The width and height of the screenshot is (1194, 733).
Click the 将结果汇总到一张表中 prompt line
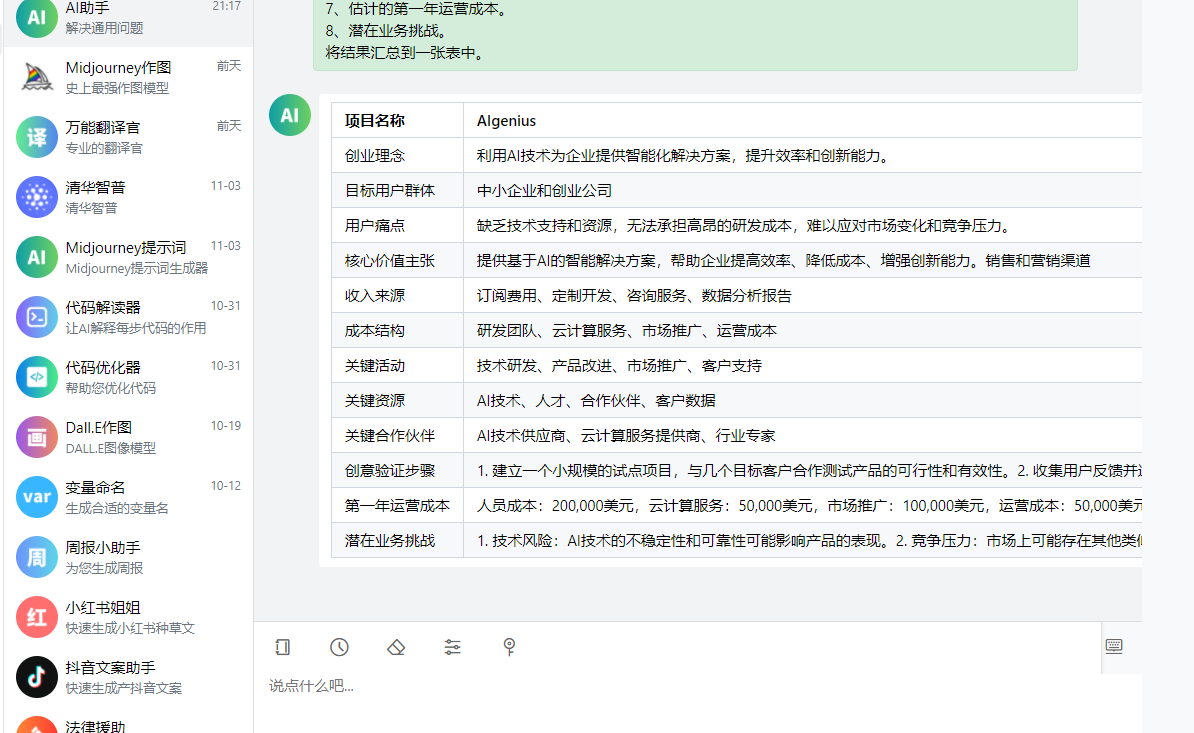(407, 53)
